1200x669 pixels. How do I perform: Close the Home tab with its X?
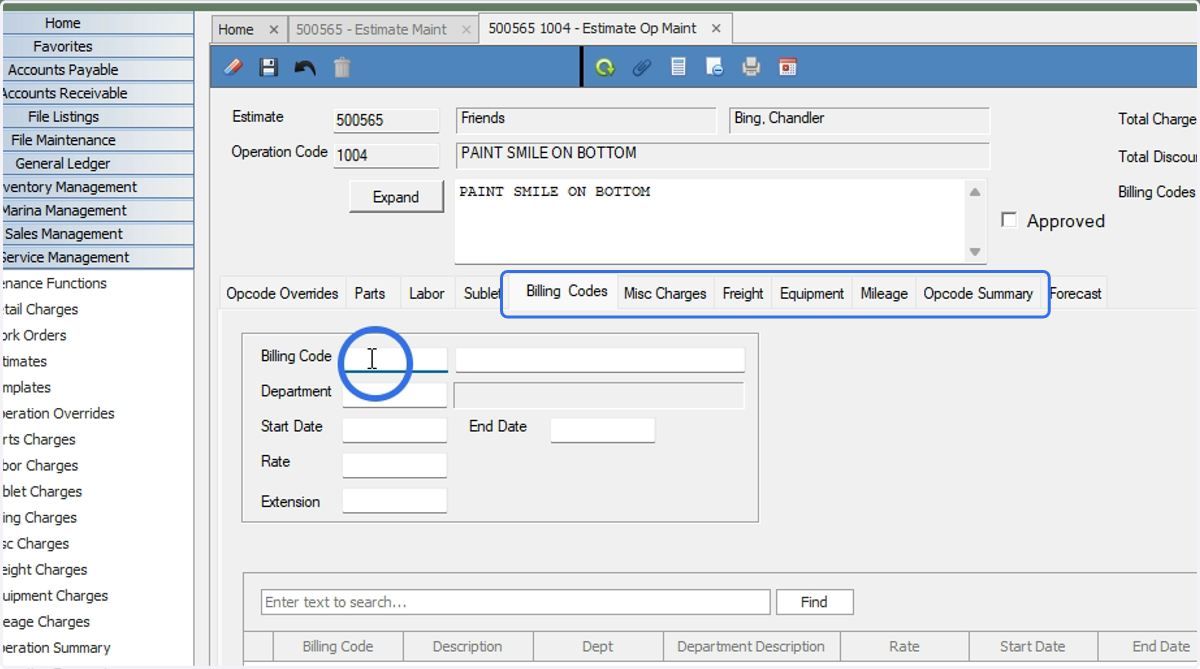click(274, 30)
